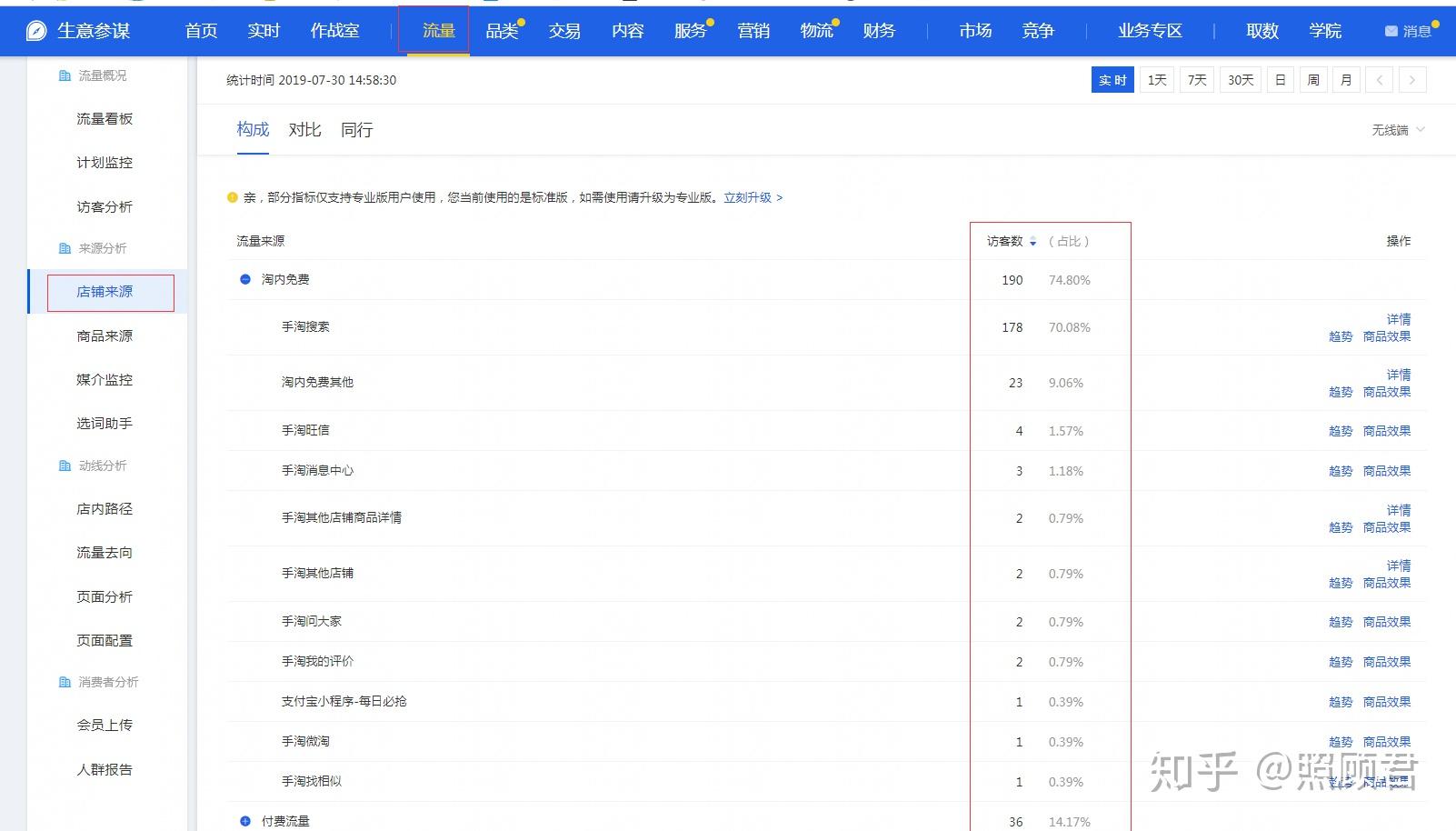Click the 来源分析 section icon

pos(65,248)
